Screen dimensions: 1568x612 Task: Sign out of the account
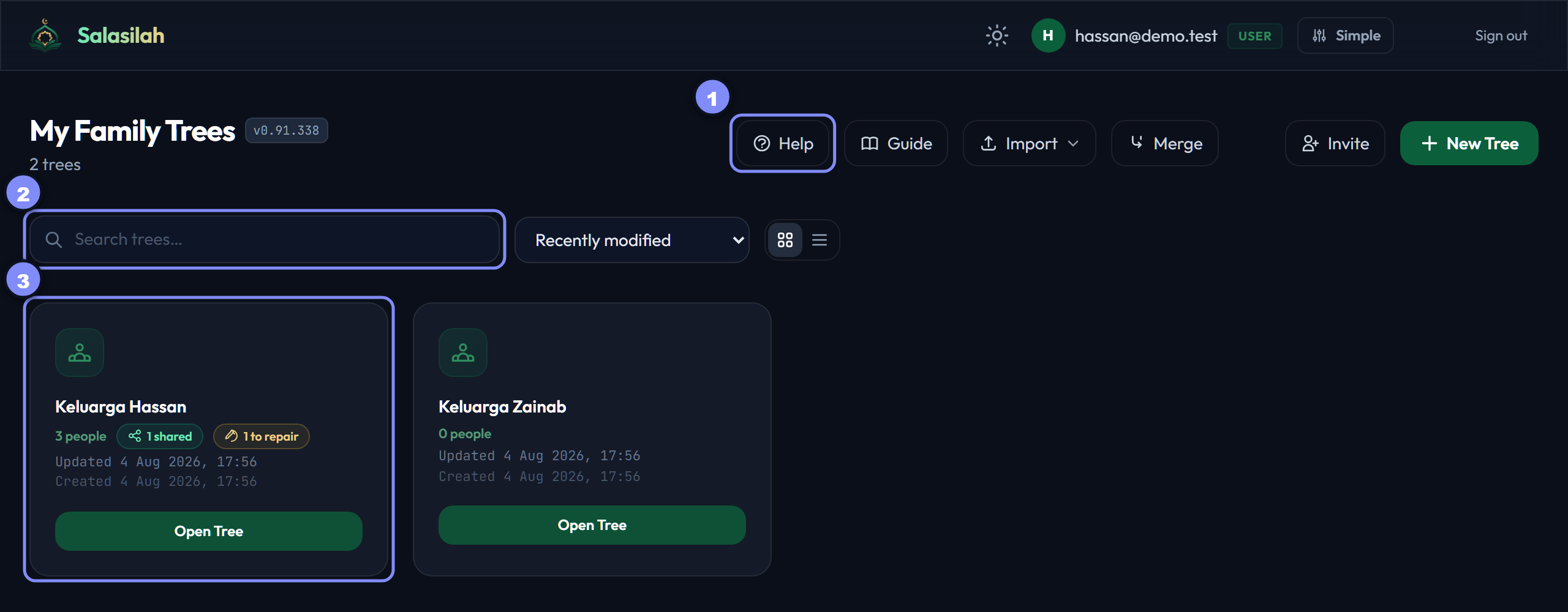pyautogui.click(x=1501, y=35)
